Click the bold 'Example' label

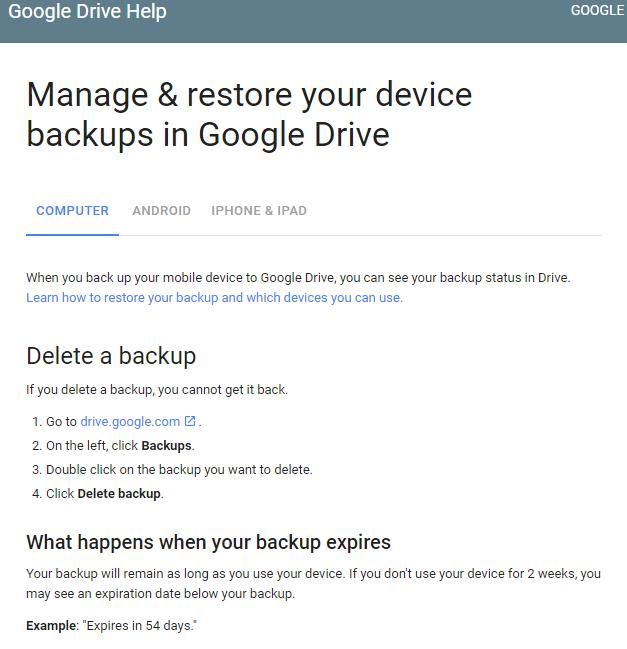pos(51,625)
